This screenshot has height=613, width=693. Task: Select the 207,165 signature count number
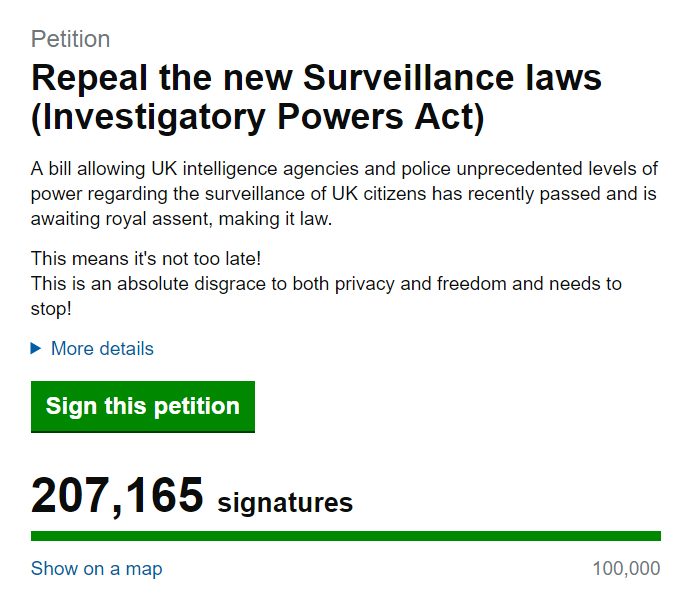[x=117, y=496]
